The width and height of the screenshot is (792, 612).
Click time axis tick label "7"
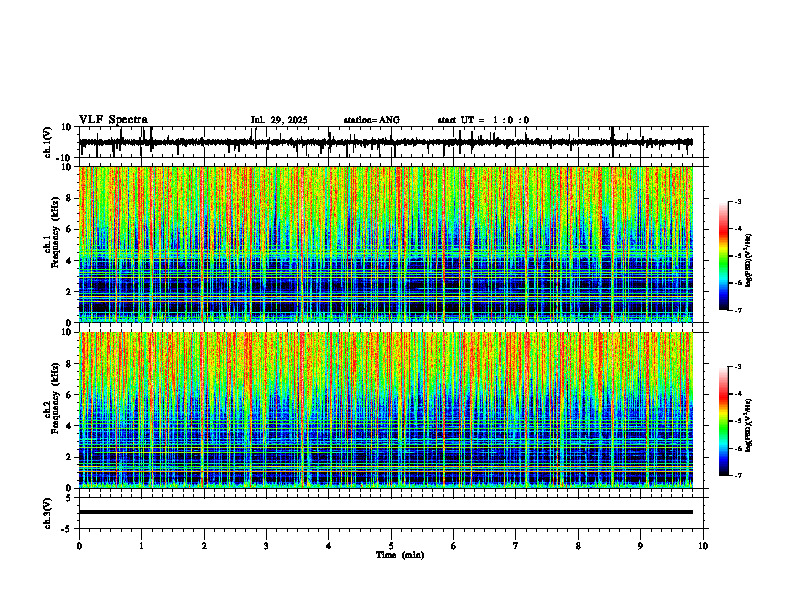pos(516,546)
